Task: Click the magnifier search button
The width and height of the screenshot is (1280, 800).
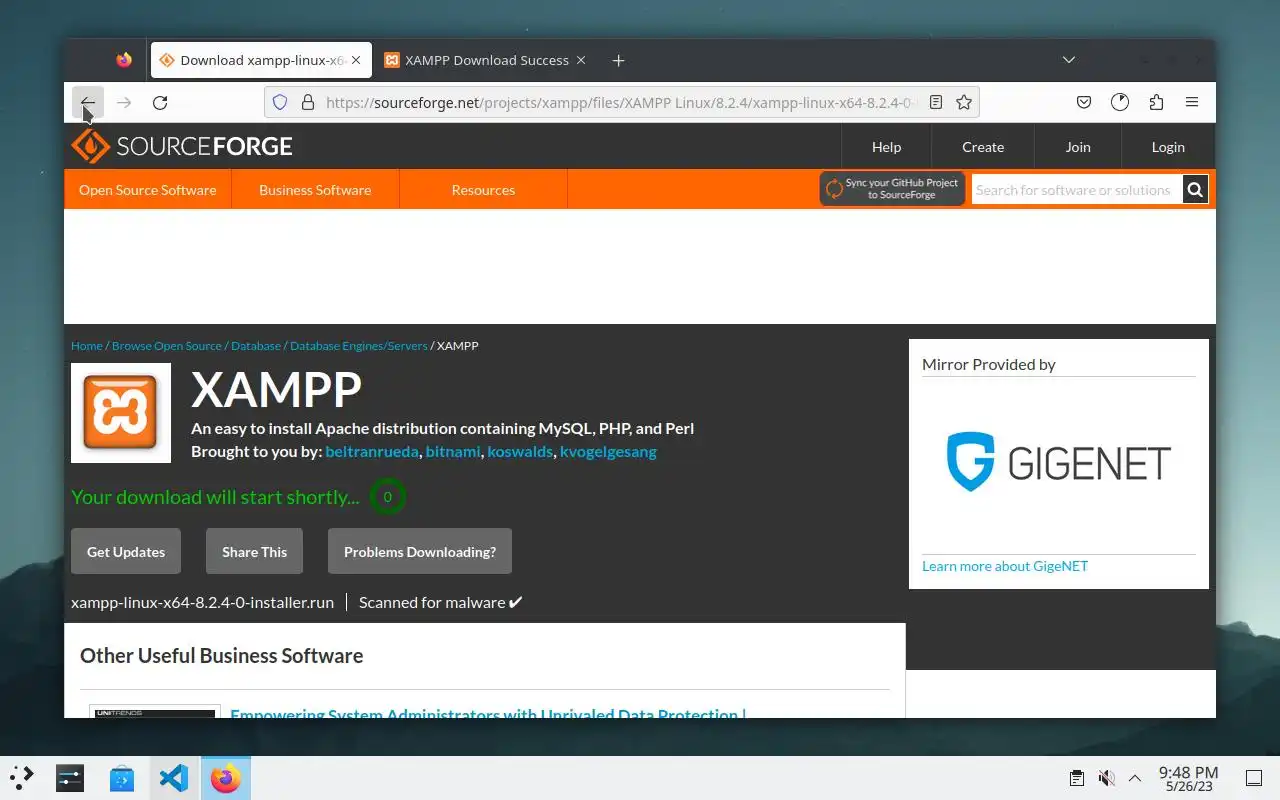Action: (1195, 189)
